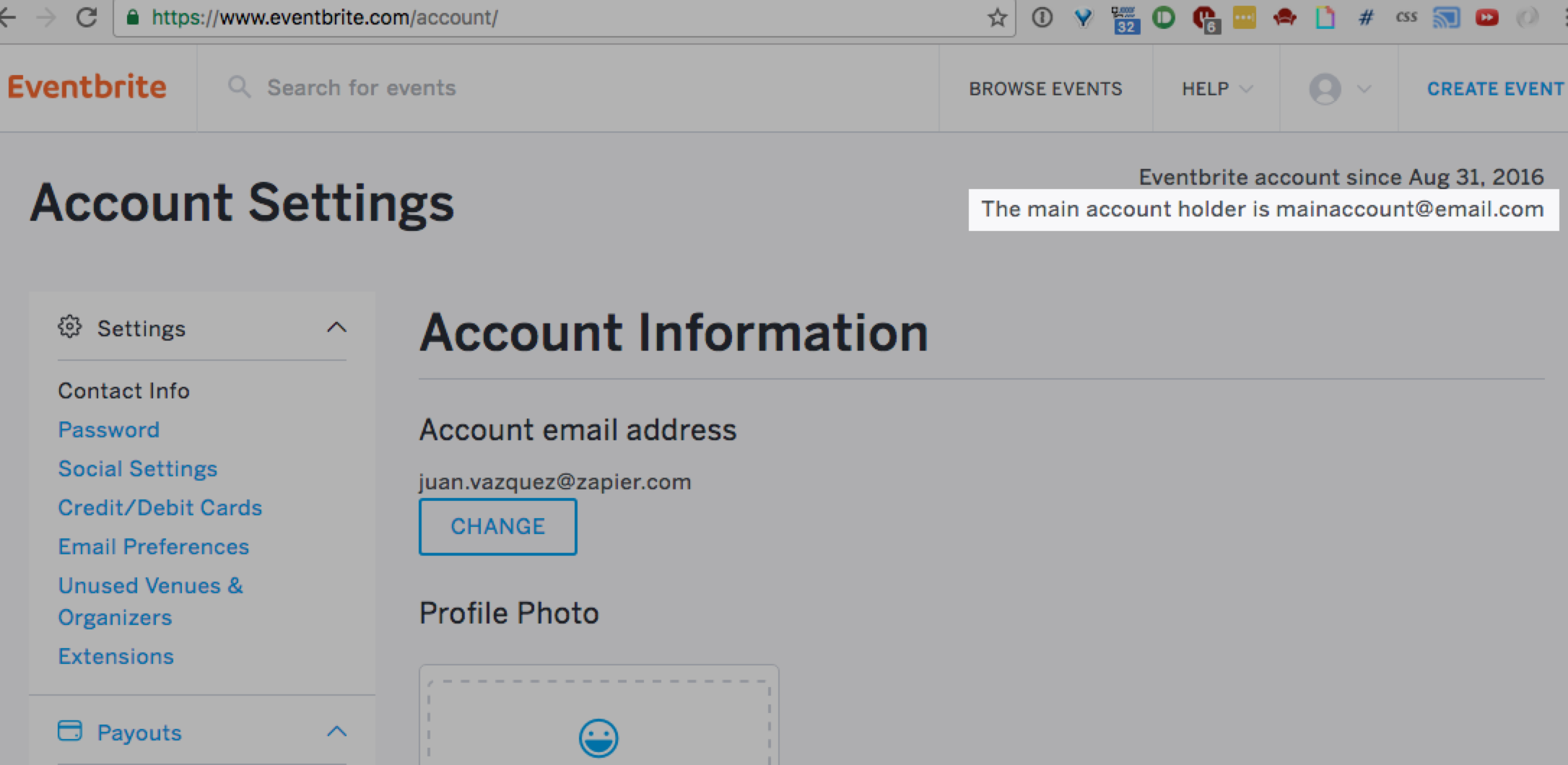Click the search magnifying glass icon
1568x765 pixels.
pos(239,88)
